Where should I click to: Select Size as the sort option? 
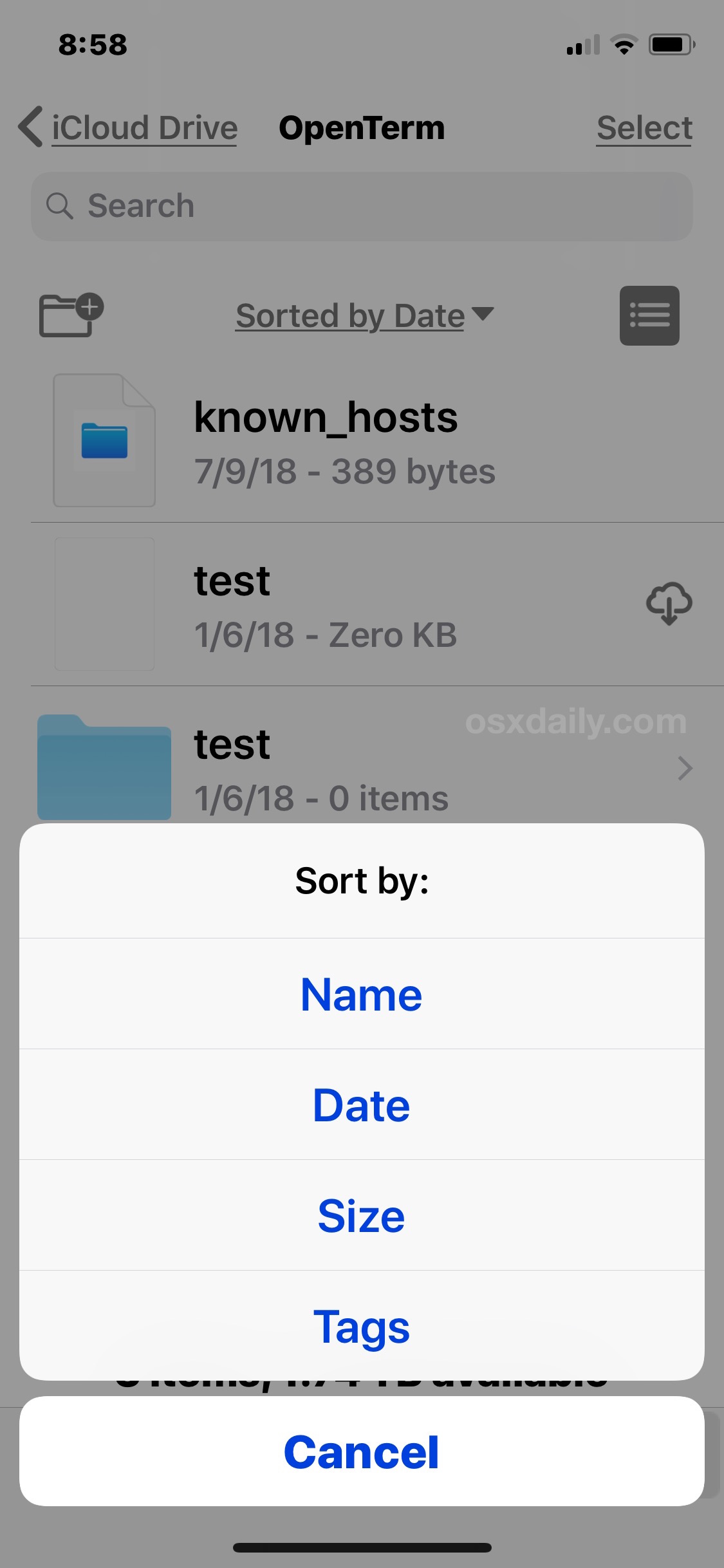362,1216
